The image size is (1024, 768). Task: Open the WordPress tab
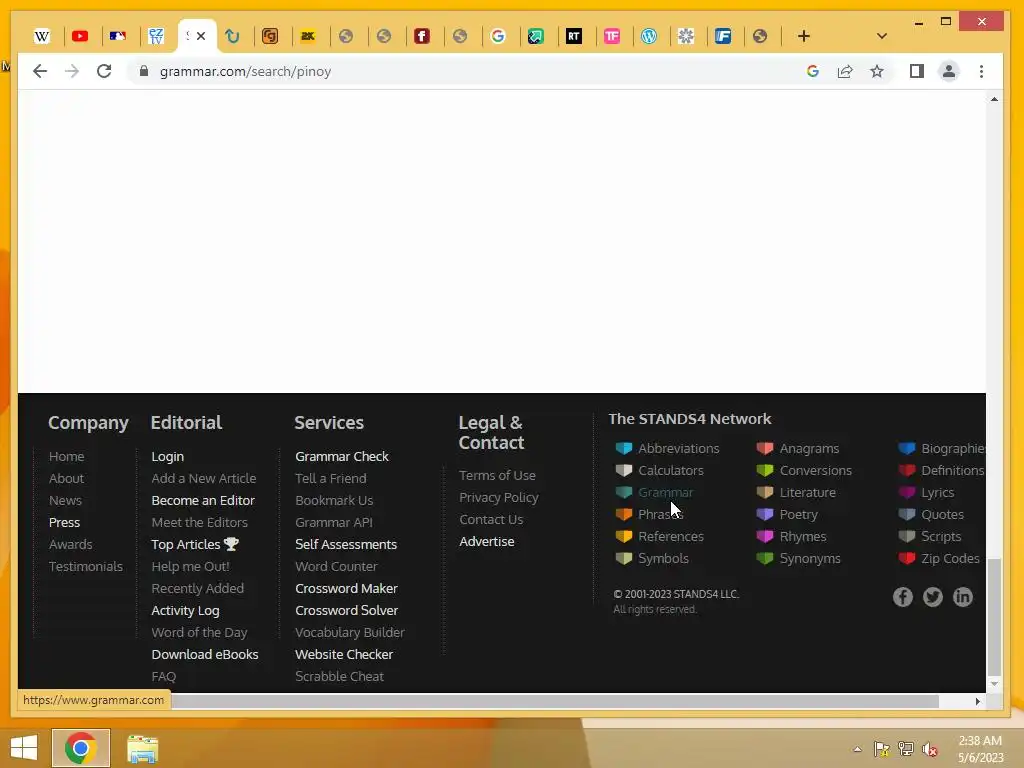click(x=648, y=37)
